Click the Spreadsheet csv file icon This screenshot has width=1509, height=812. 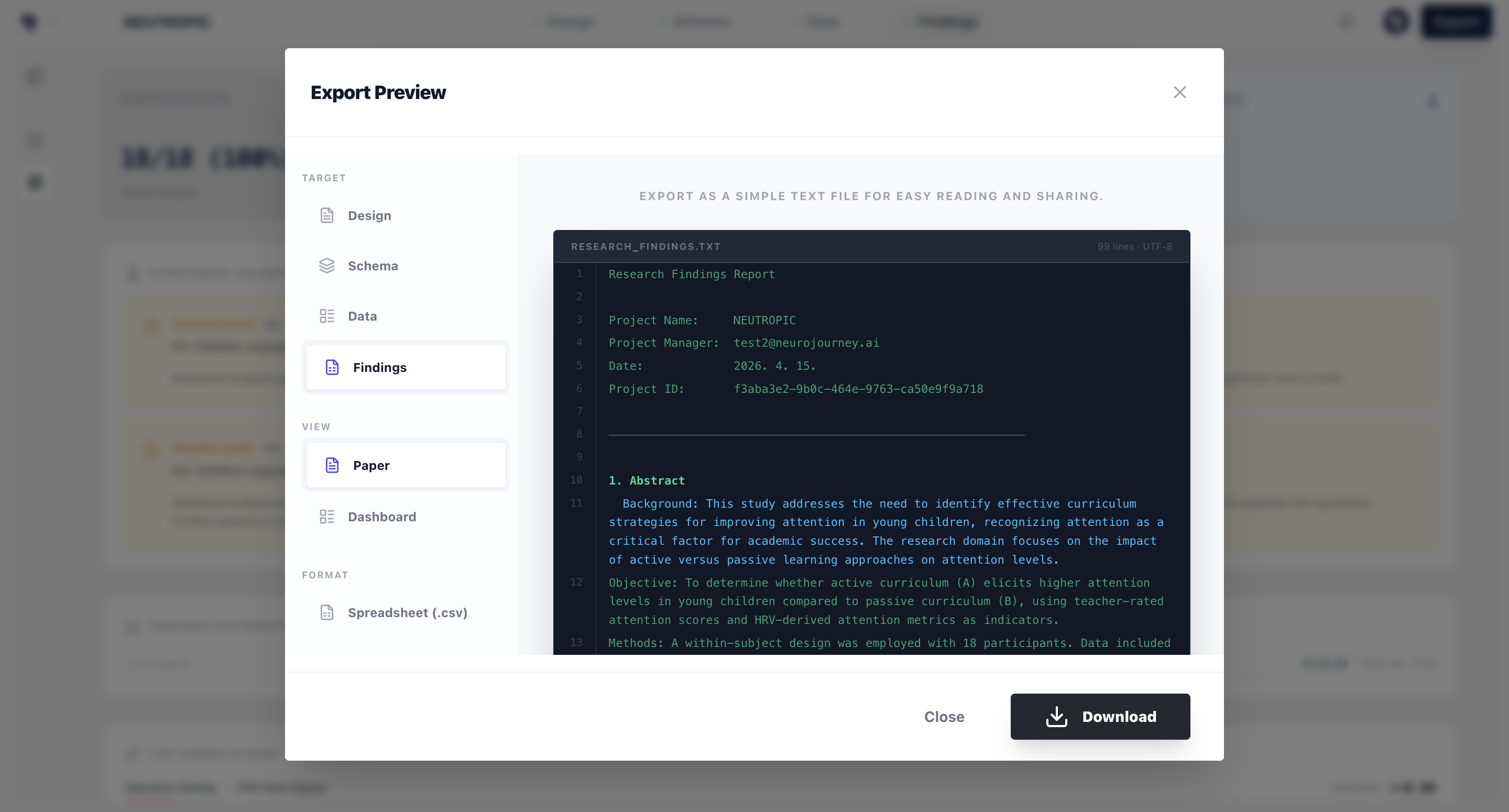(x=327, y=613)
